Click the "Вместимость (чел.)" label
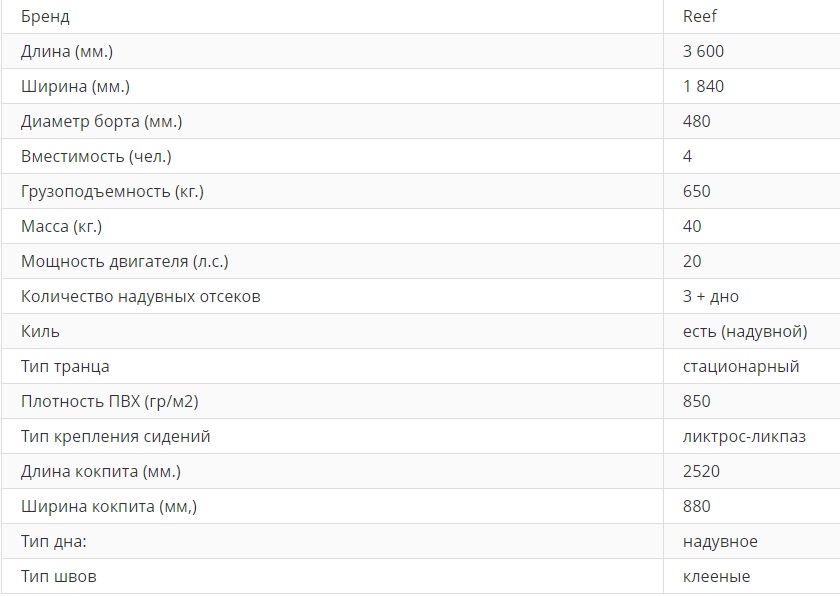This screenshot has height=596, width=840. click(x=96, y=157)
